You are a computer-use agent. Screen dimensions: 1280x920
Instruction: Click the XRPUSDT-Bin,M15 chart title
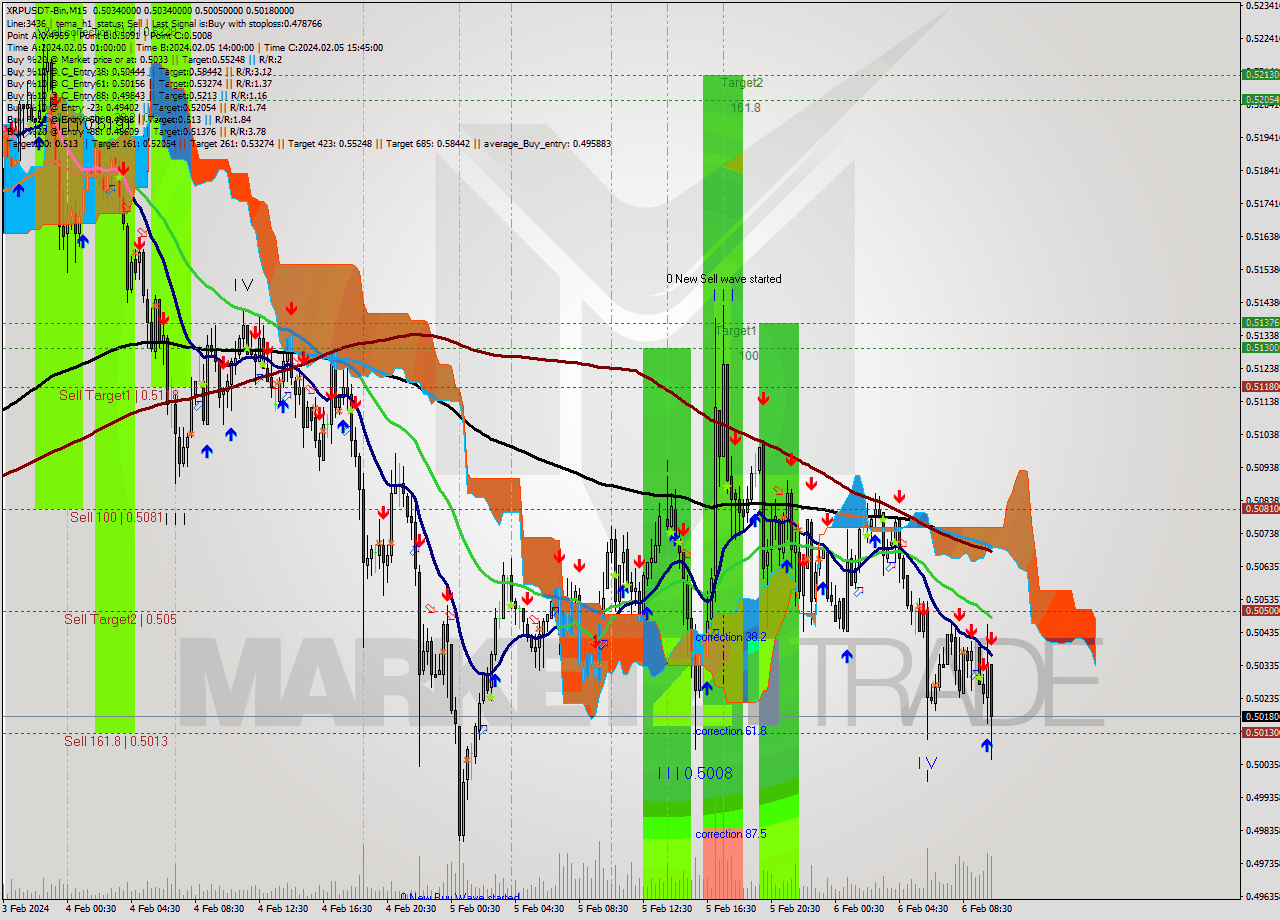(46, 10)
